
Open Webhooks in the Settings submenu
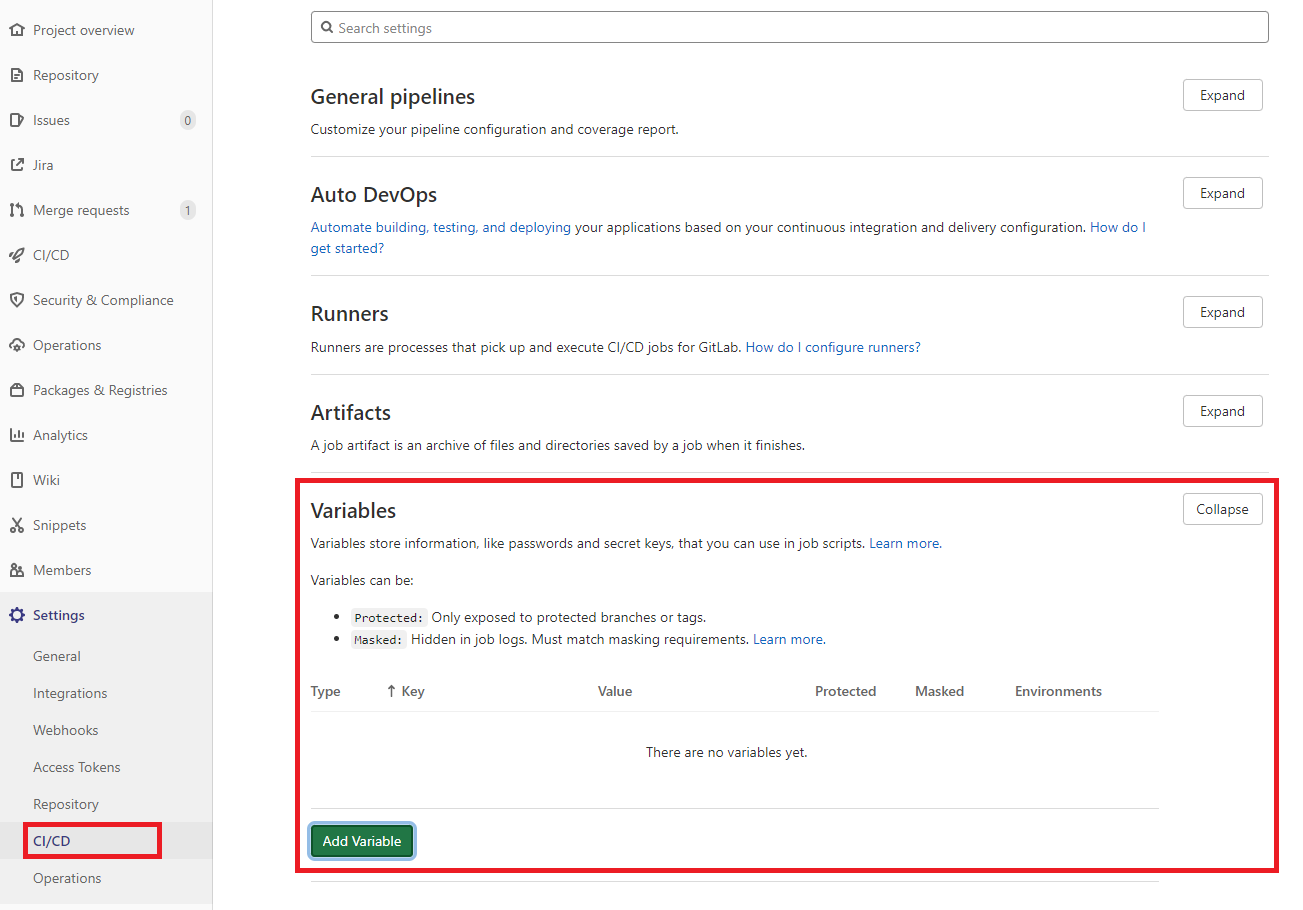[65, 729]
